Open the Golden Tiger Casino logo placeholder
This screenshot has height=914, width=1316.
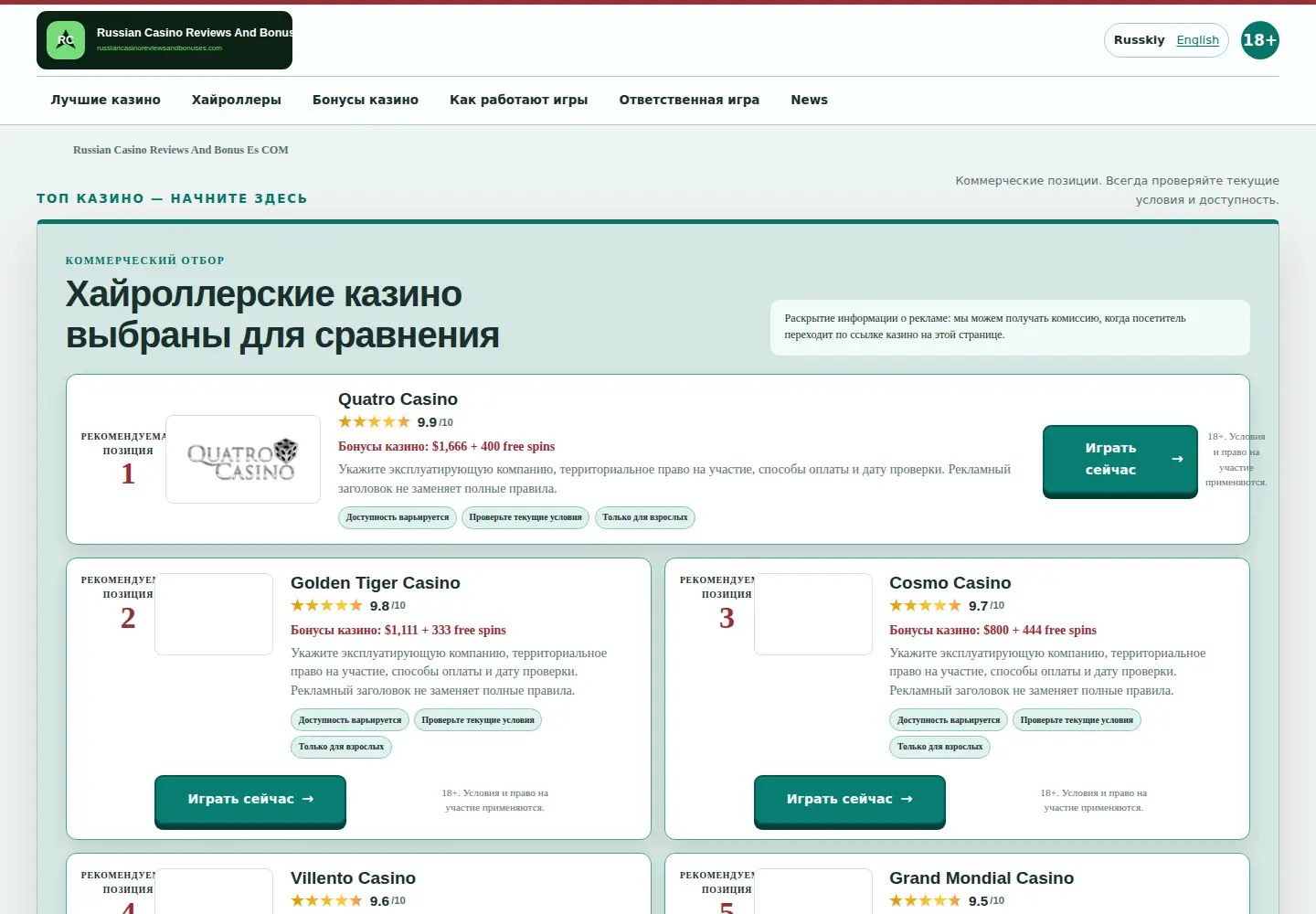214,614
